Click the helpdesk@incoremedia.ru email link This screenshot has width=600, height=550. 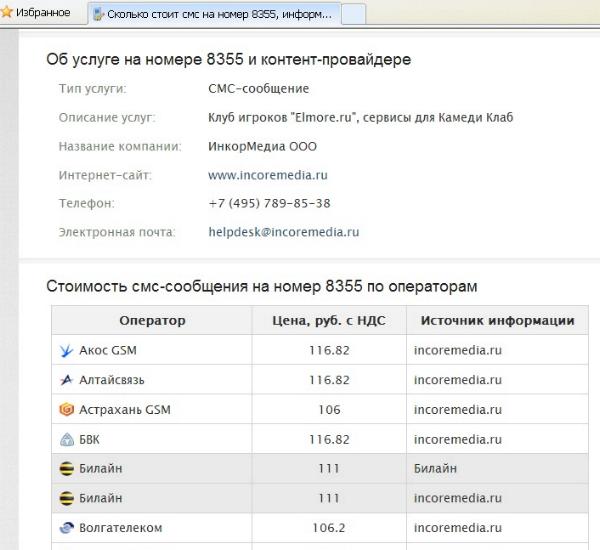pos(284,232)
